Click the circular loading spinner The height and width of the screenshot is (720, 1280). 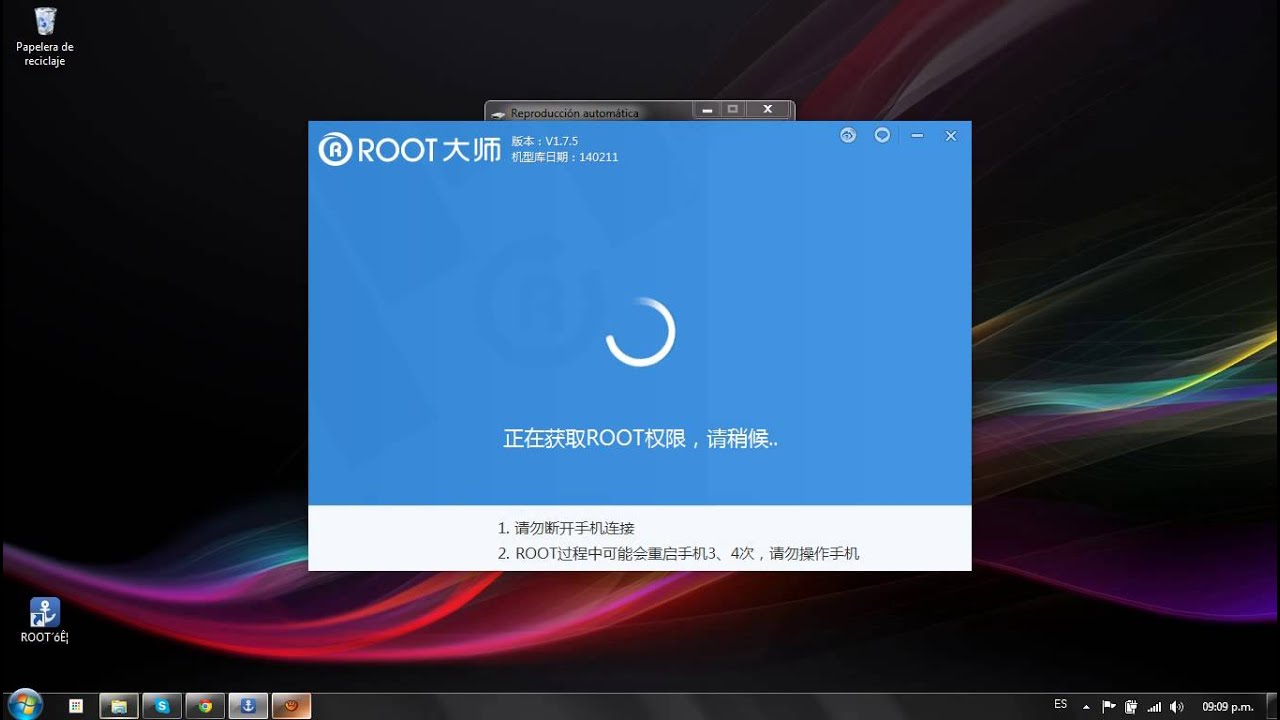(640, 332)
